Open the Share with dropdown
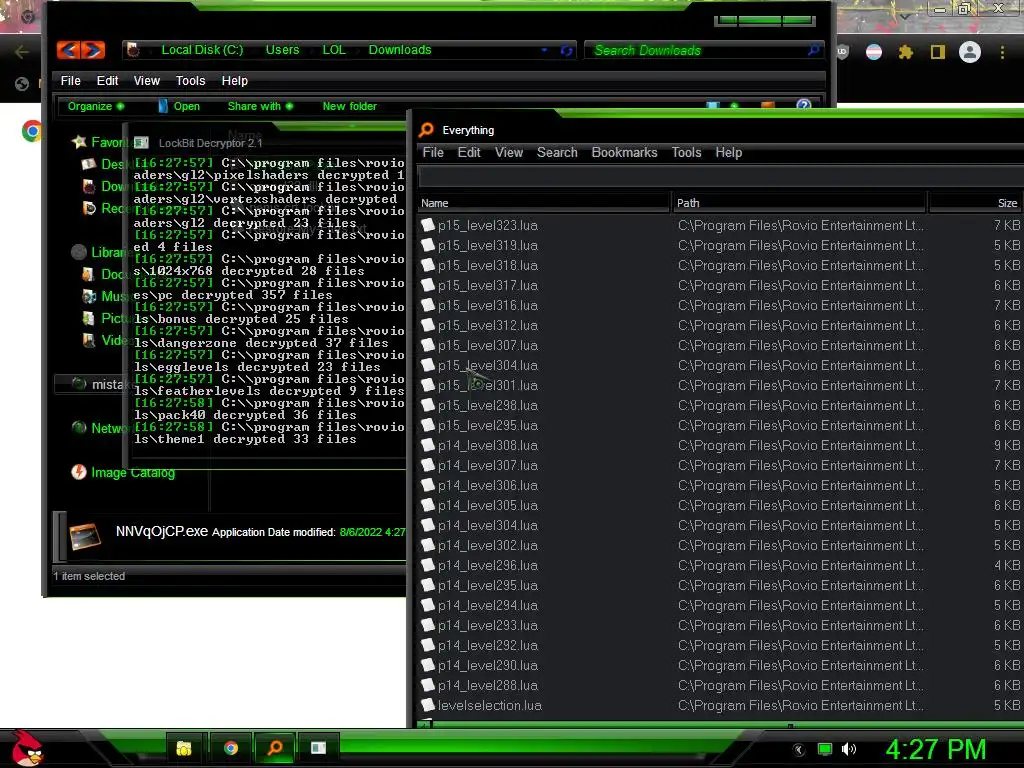Viewport: 1024px width, 768px height. 260,106
